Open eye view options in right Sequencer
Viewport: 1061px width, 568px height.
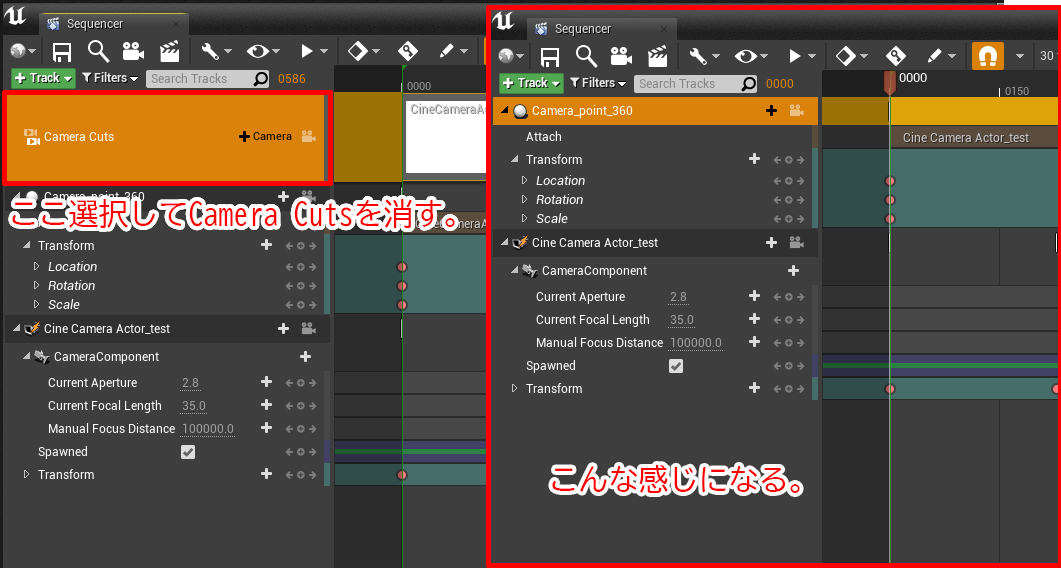[x=750, y=56]
